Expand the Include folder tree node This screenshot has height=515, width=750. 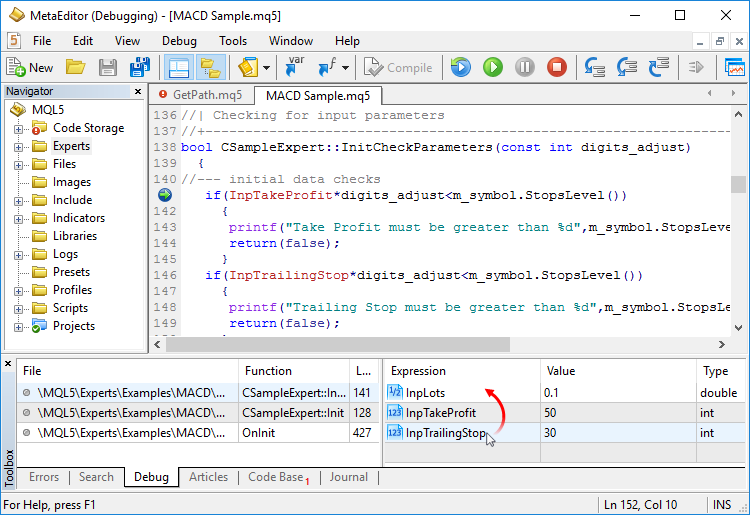pyautogui.click(x=18, y=200)
